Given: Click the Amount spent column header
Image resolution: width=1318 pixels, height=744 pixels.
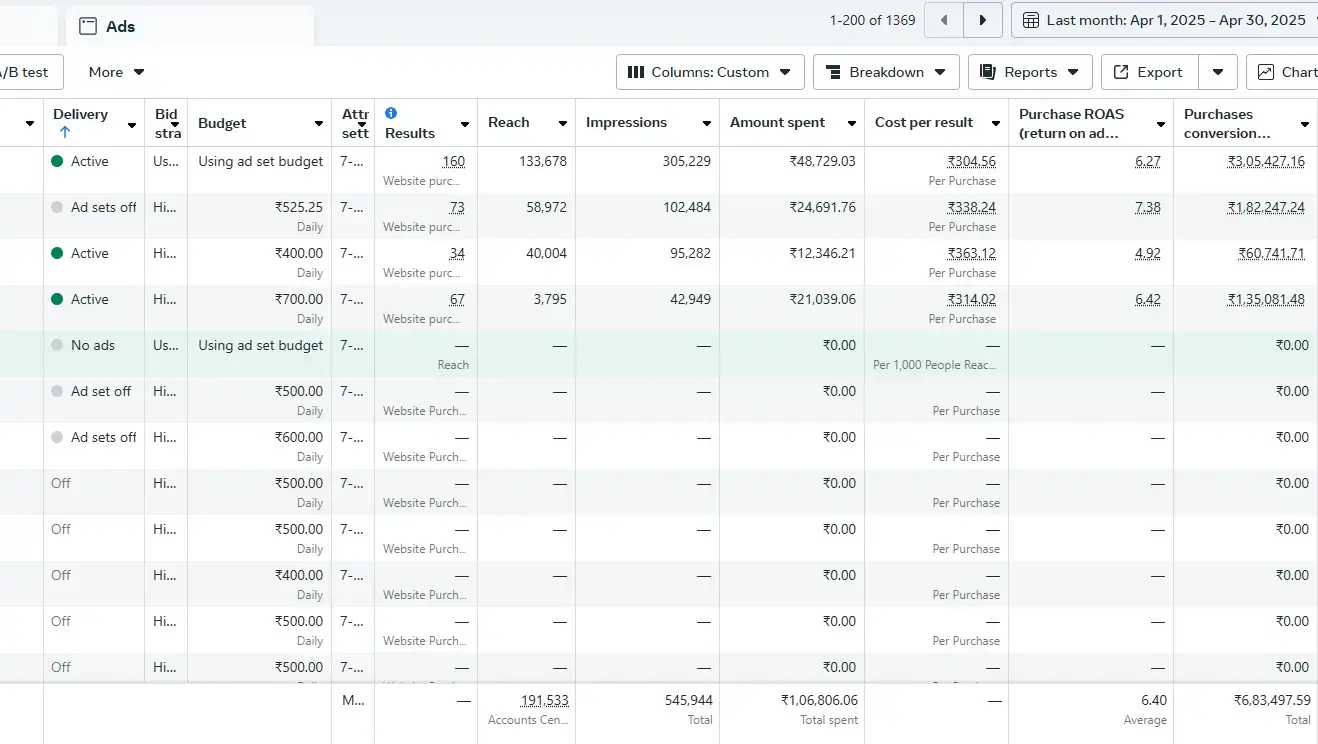Looking at the screenshot, I should (x=777, y=122).
